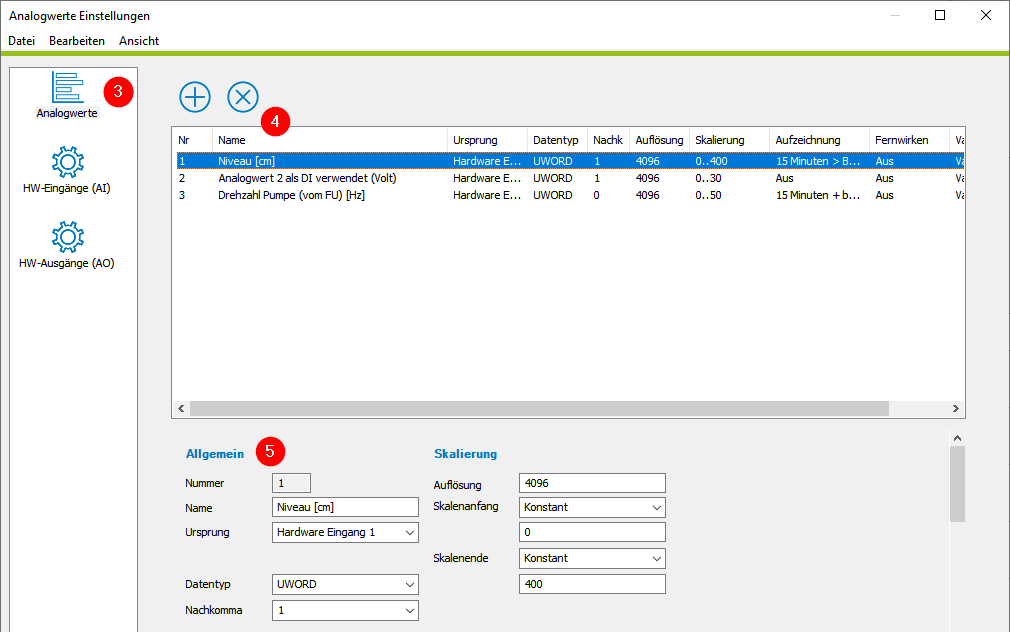Click the Auflösung input field with 4096
This screenshot has width=1010, height=632.
[x=592, y=483]
